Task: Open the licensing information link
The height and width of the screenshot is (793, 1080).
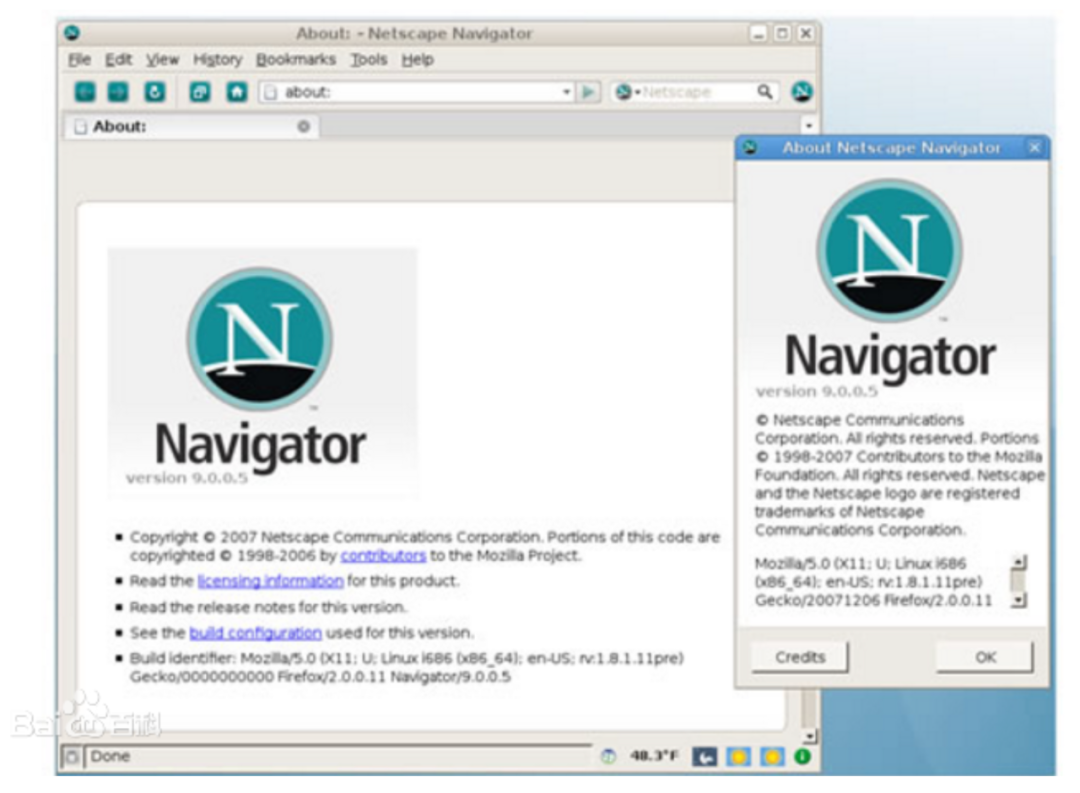Action: pyautogui.click(x=271, y=581)
